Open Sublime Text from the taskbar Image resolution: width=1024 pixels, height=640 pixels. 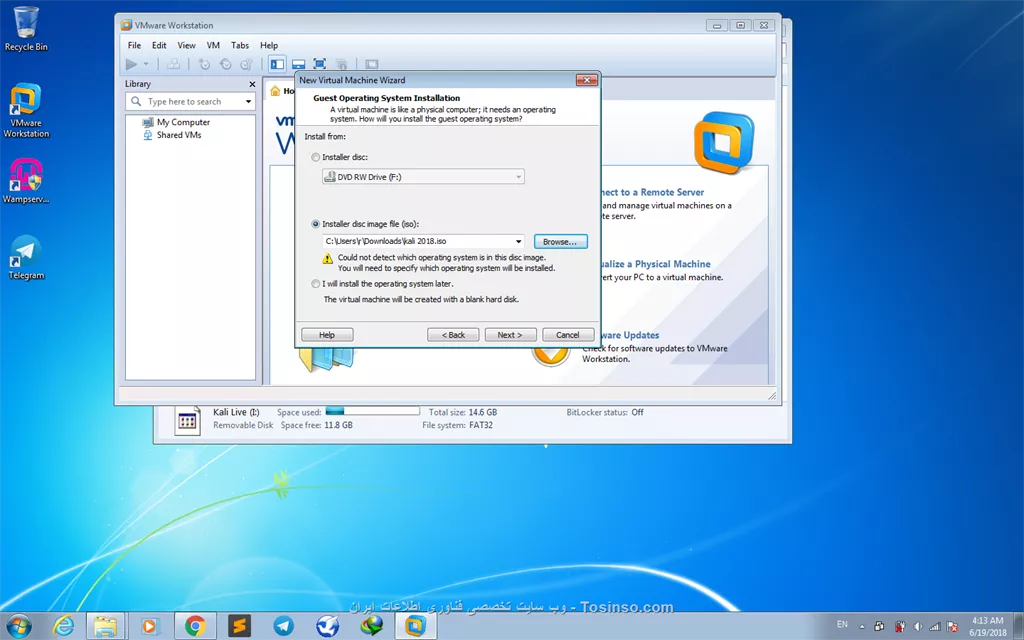pos(239,626)
